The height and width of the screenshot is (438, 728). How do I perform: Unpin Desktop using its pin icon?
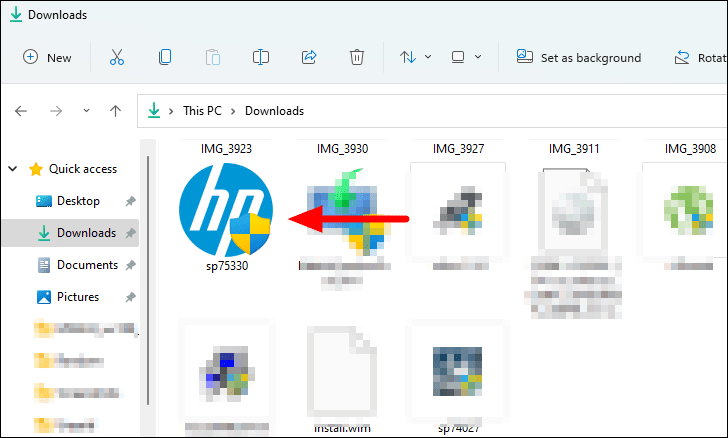click(130, 201)
